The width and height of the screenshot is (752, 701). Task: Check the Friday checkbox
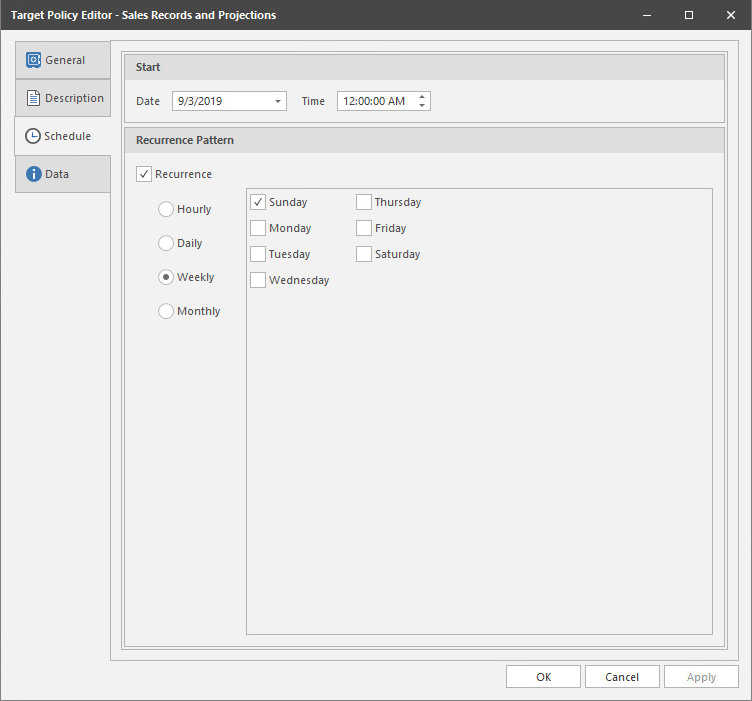tap(364, 228)
